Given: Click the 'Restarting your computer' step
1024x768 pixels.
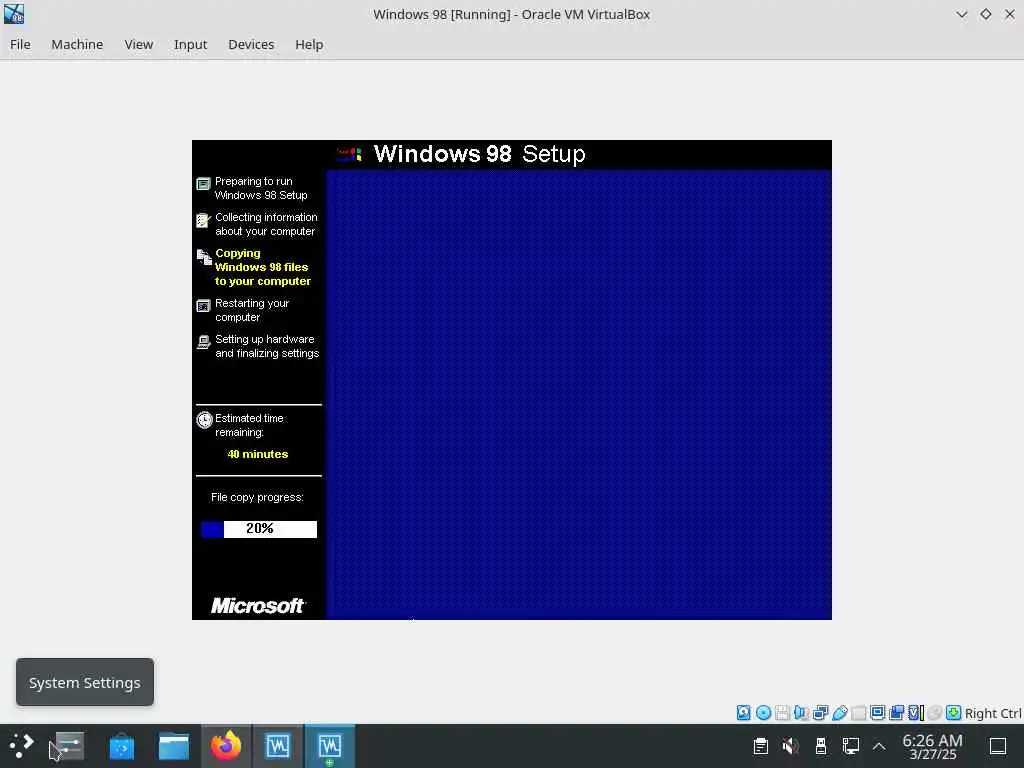Looking at the screenshot, I should tap(251, 310).
